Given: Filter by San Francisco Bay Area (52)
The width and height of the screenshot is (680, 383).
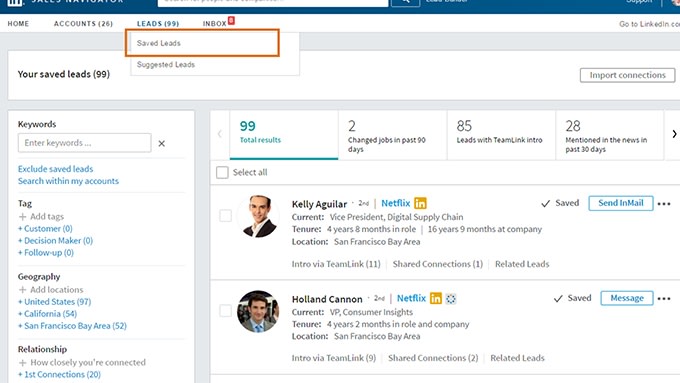Looking at the screenshot, I should (x=72, y=326).
